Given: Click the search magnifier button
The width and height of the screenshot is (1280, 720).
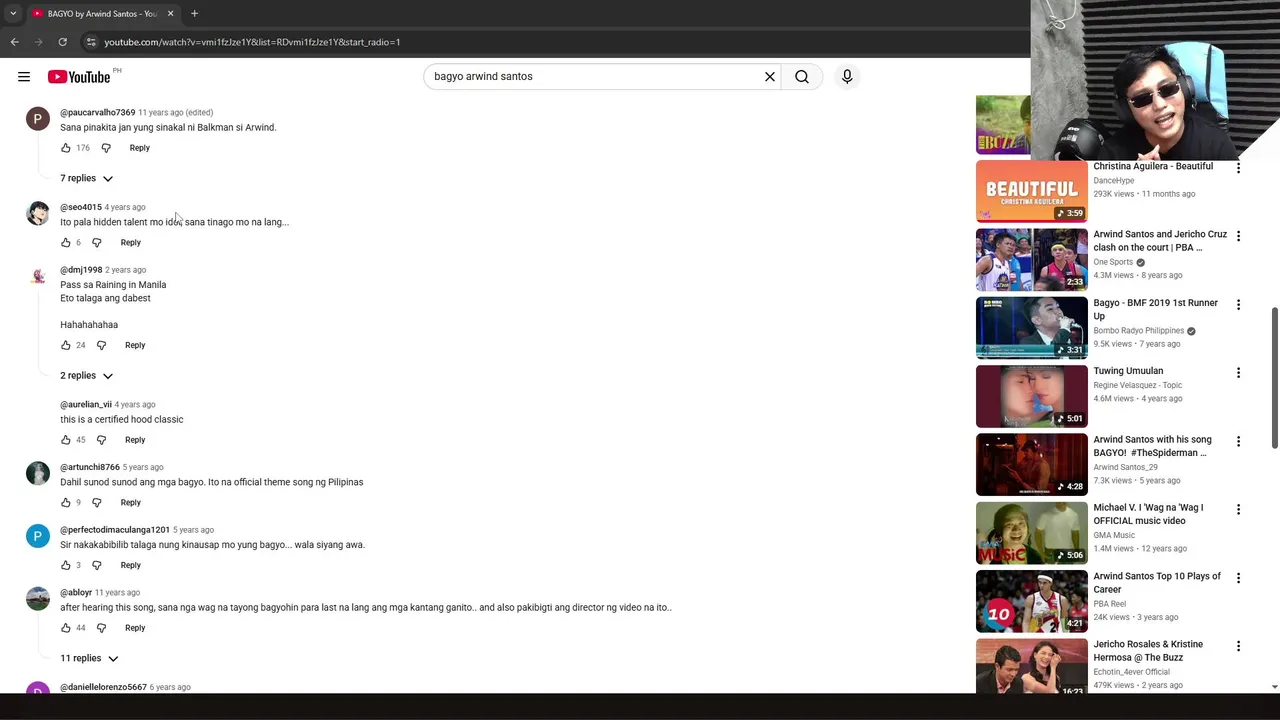Looking at the screenshot, I should pyautogui.click(x=802, y=77).
